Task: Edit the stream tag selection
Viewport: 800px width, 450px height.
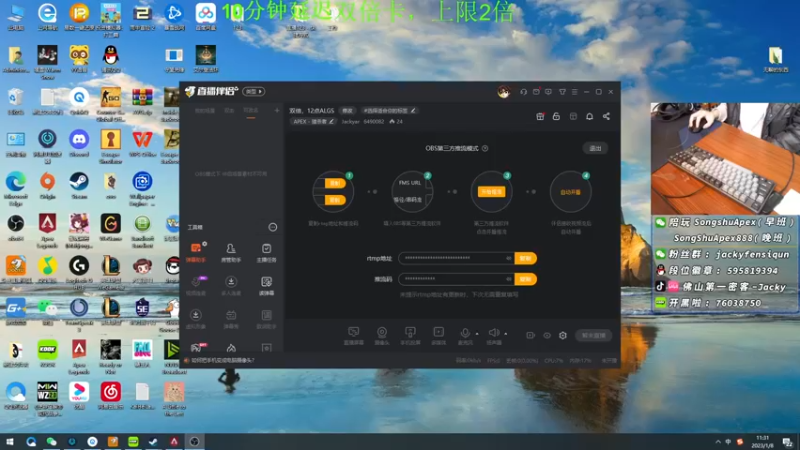Action: point(389,110)
